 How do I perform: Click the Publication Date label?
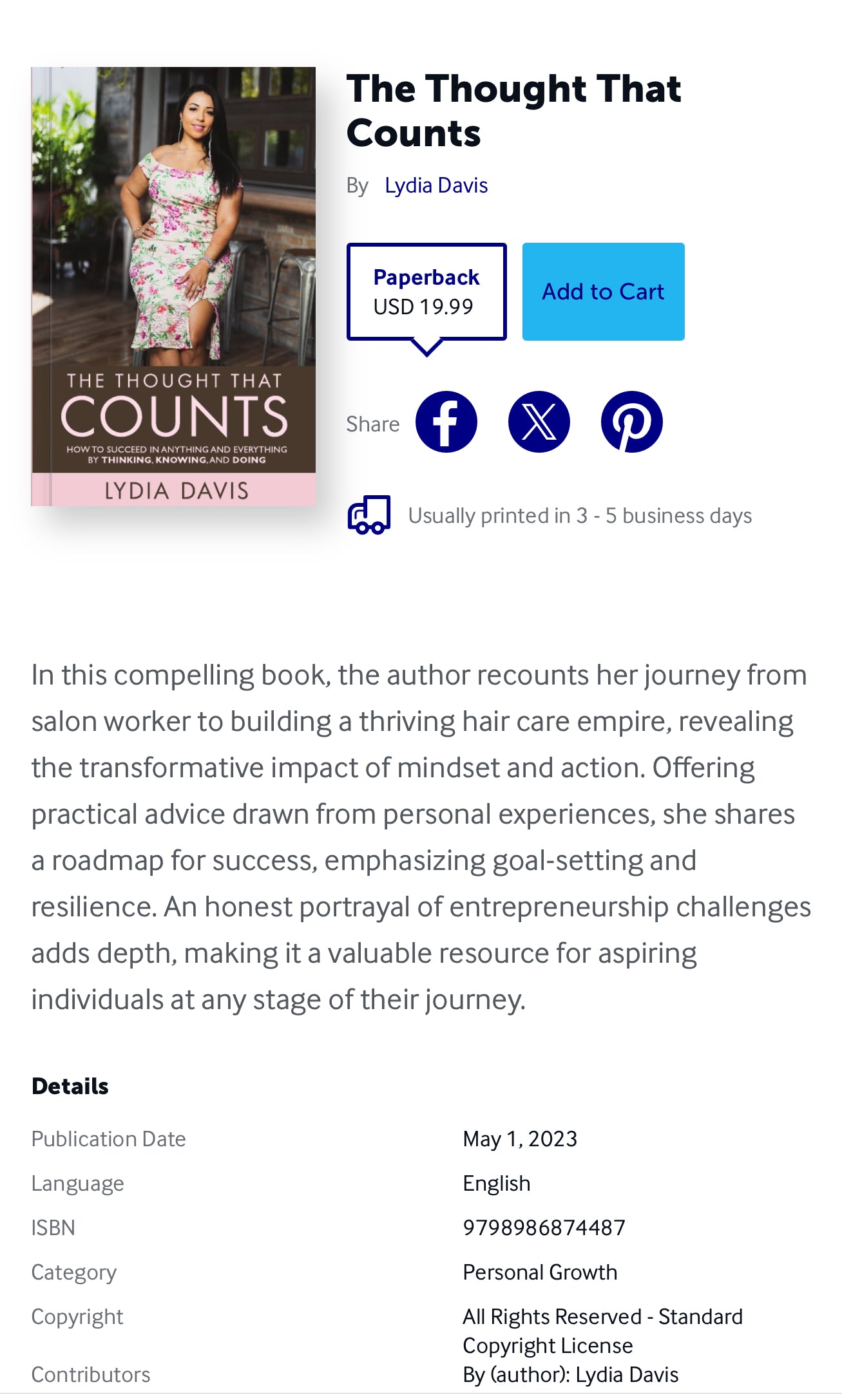point(109,1139)
